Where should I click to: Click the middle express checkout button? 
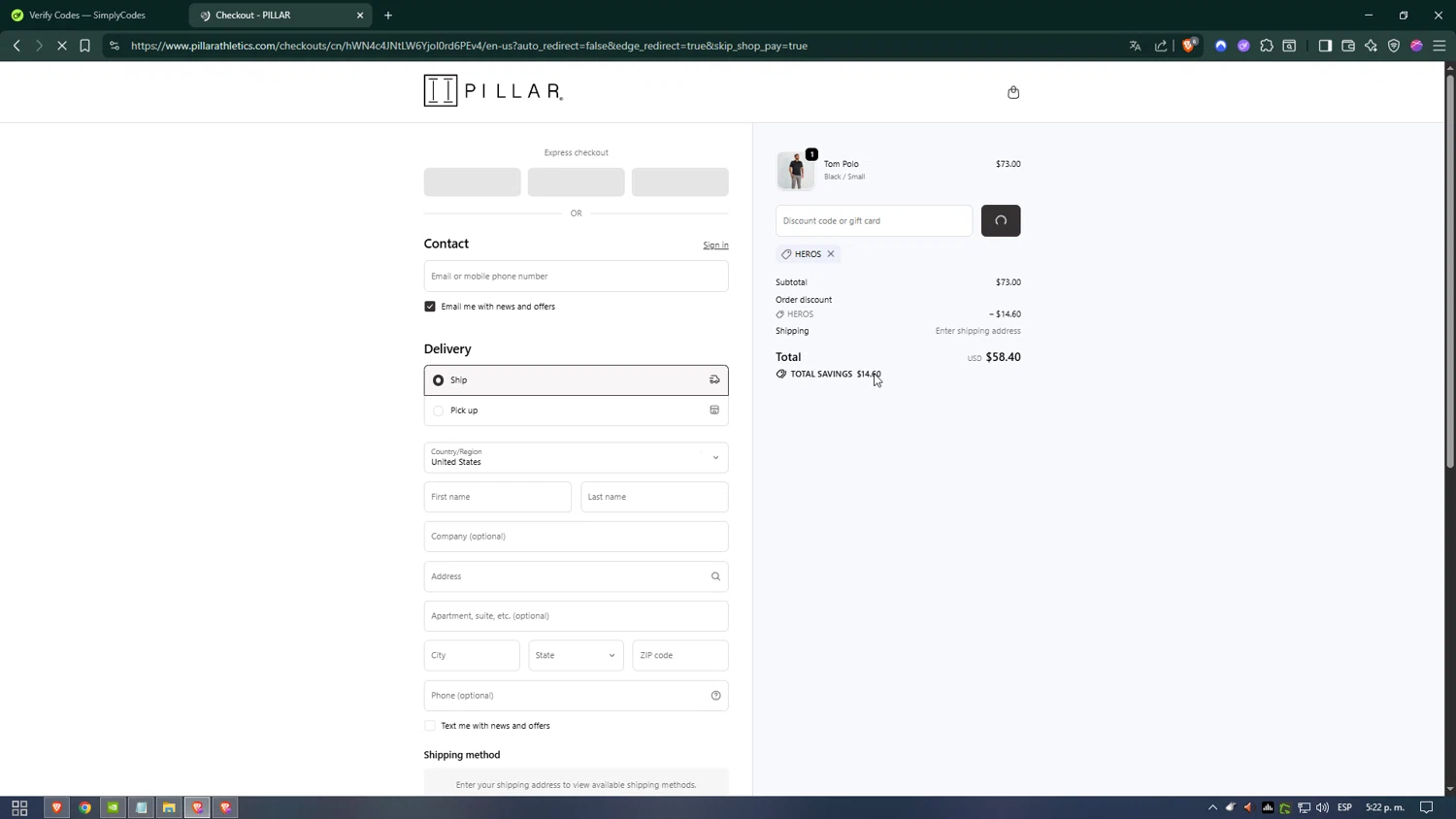click(576, 181)
